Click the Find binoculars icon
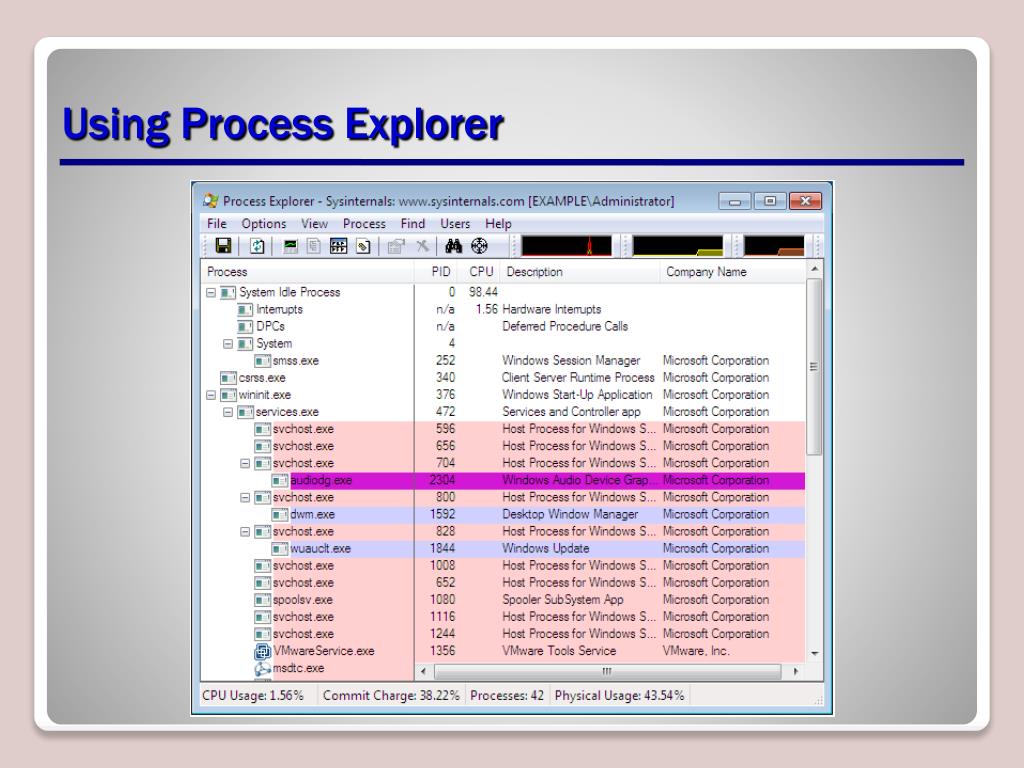 [453, 246]
